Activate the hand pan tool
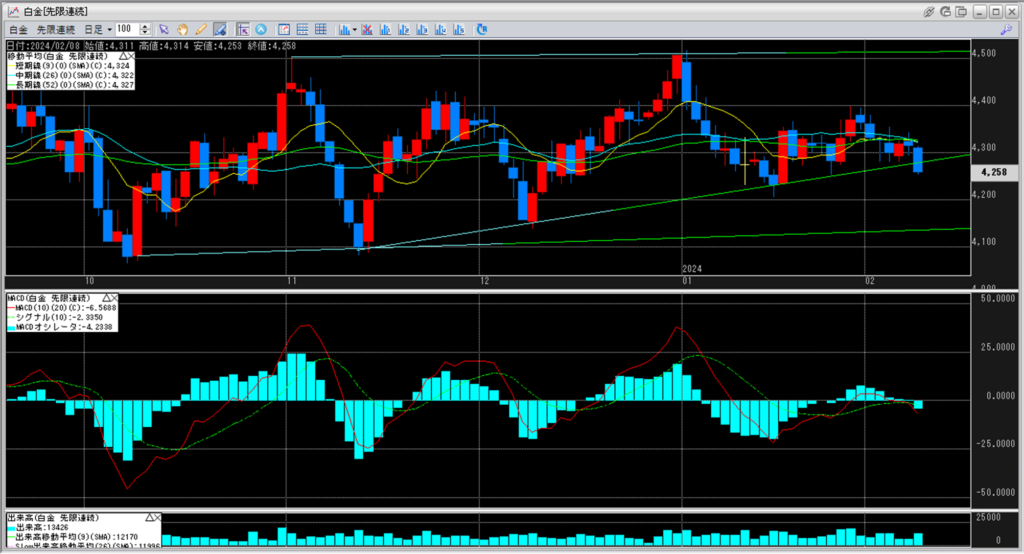This screenshot has width=1024, height=554. (182, 29)
